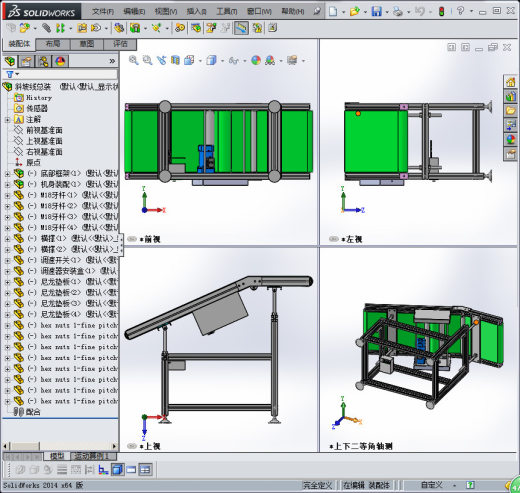
Task: Click the Rebuild traffic light icon
Action: (442, 12)
